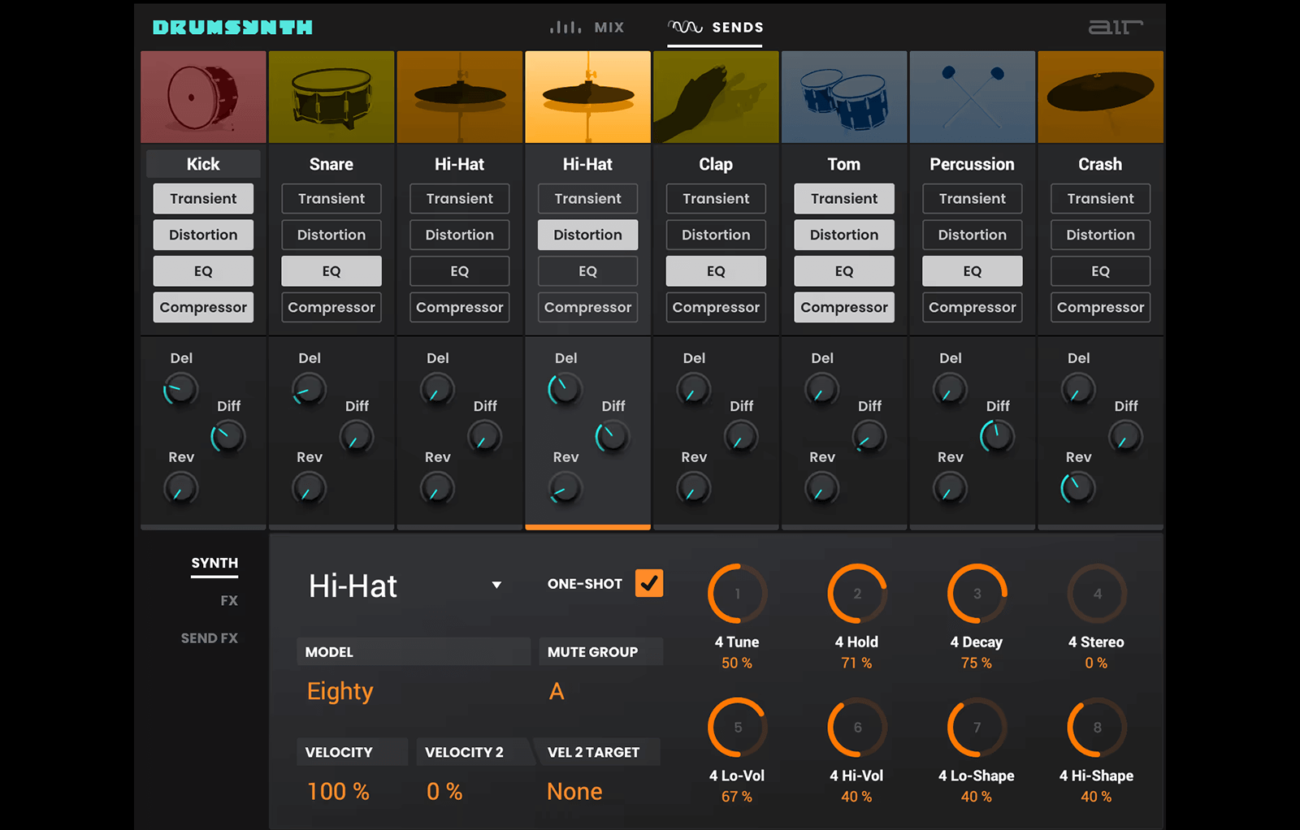Open the MUTE GROUP selector A

point(556,691)
